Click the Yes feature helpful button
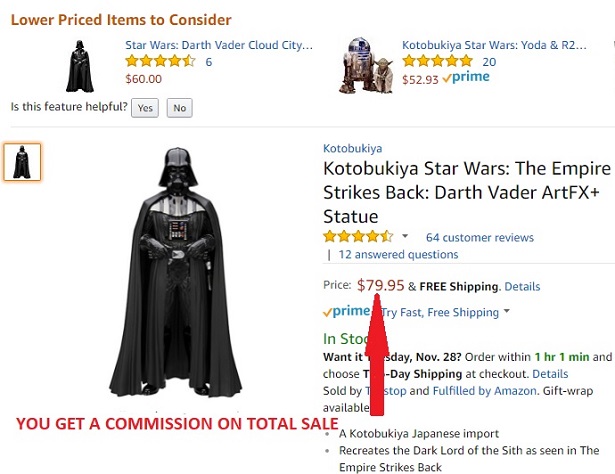Screen dimensions: 615x474 [145, 108]
